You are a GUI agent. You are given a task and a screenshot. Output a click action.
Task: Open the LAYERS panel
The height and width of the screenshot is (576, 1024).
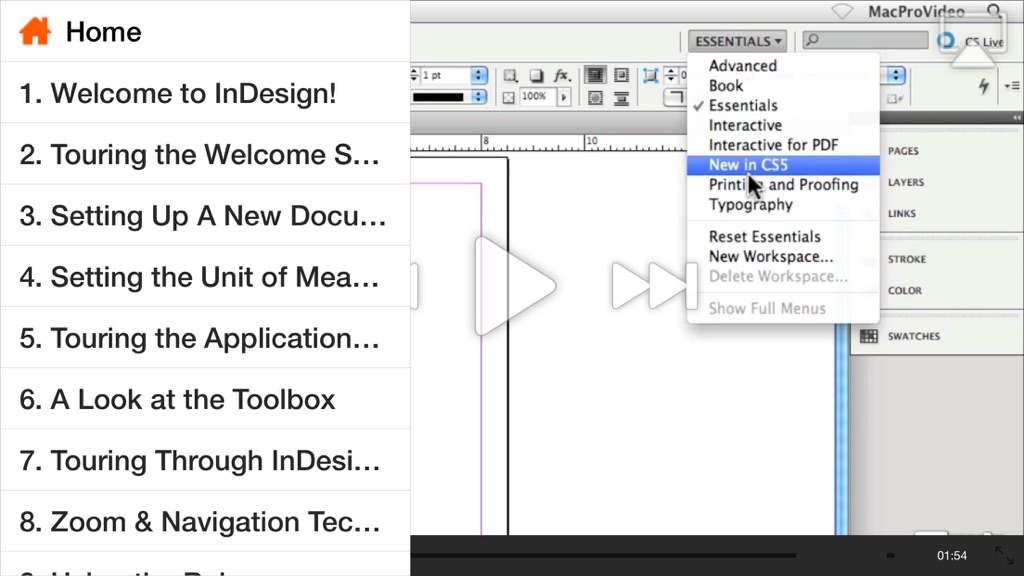click(x=906, y=182)
